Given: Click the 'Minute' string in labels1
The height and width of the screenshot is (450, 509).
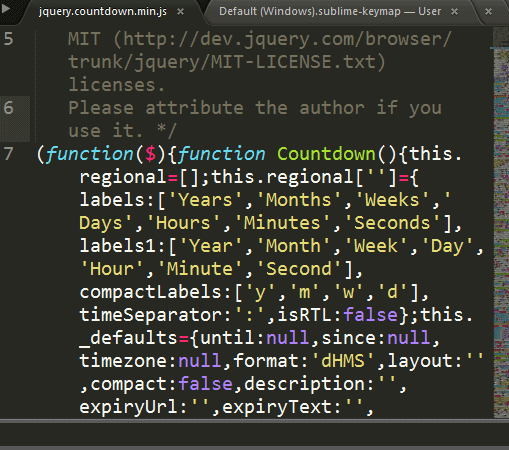Looking at the screenshot, I should tap(200, 269).
